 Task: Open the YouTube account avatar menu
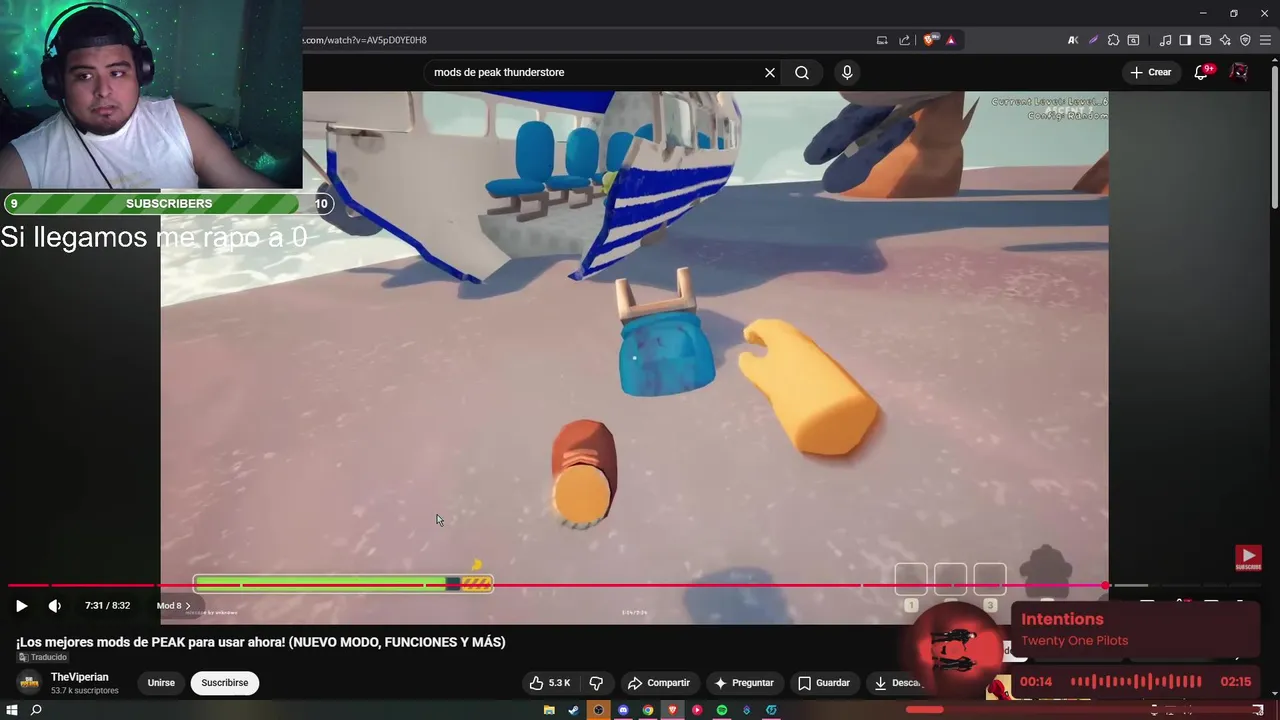tap(1239, 72)
